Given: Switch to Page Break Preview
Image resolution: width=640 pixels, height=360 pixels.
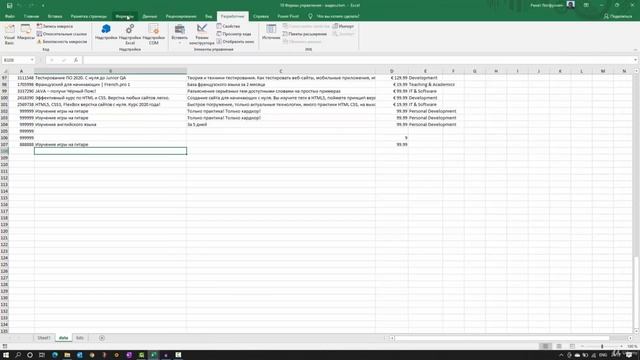Looking at the screenshot, I should pos(572,346).
